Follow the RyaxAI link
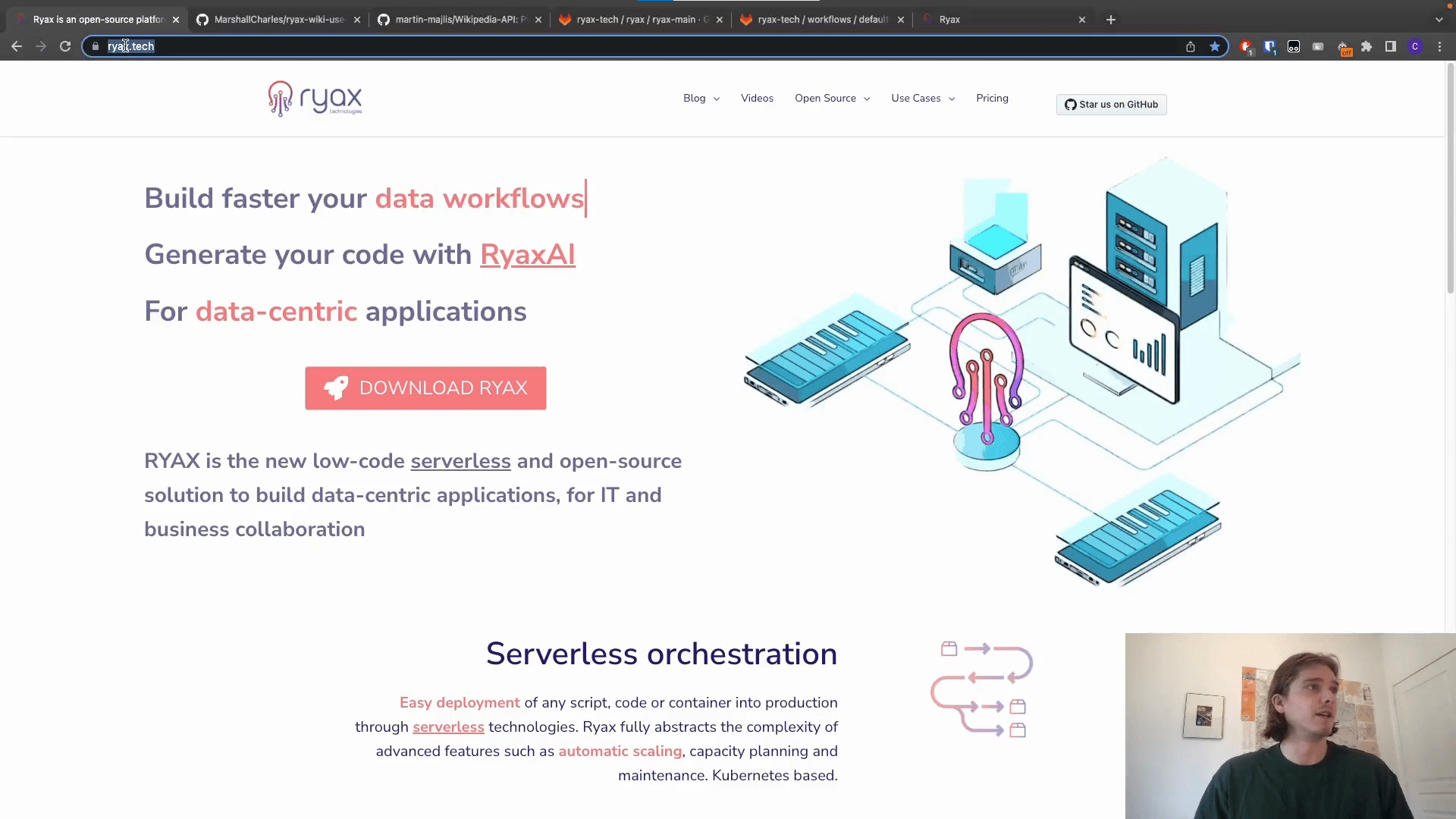The width and height of the screenshot is (1456, 819). (527, 255)
